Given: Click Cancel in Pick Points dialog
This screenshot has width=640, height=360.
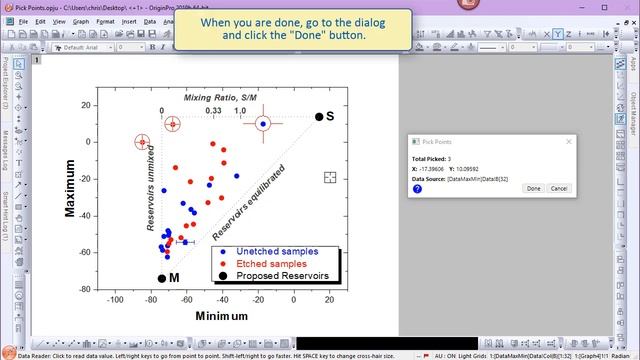Looking at the screenshot, I should (558, 189).
